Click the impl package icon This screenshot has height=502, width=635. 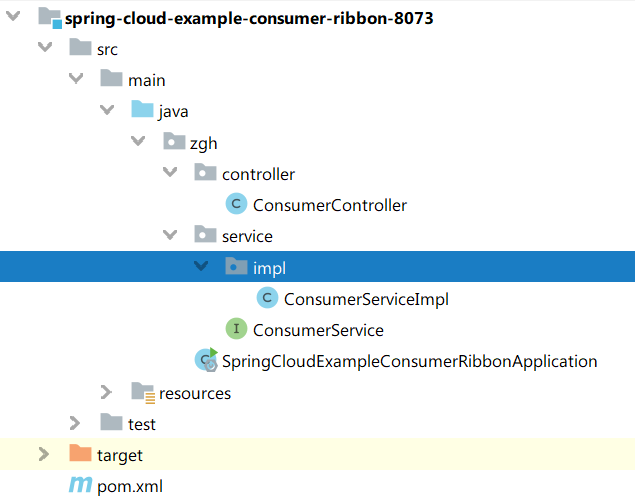[x=237, y=266]
